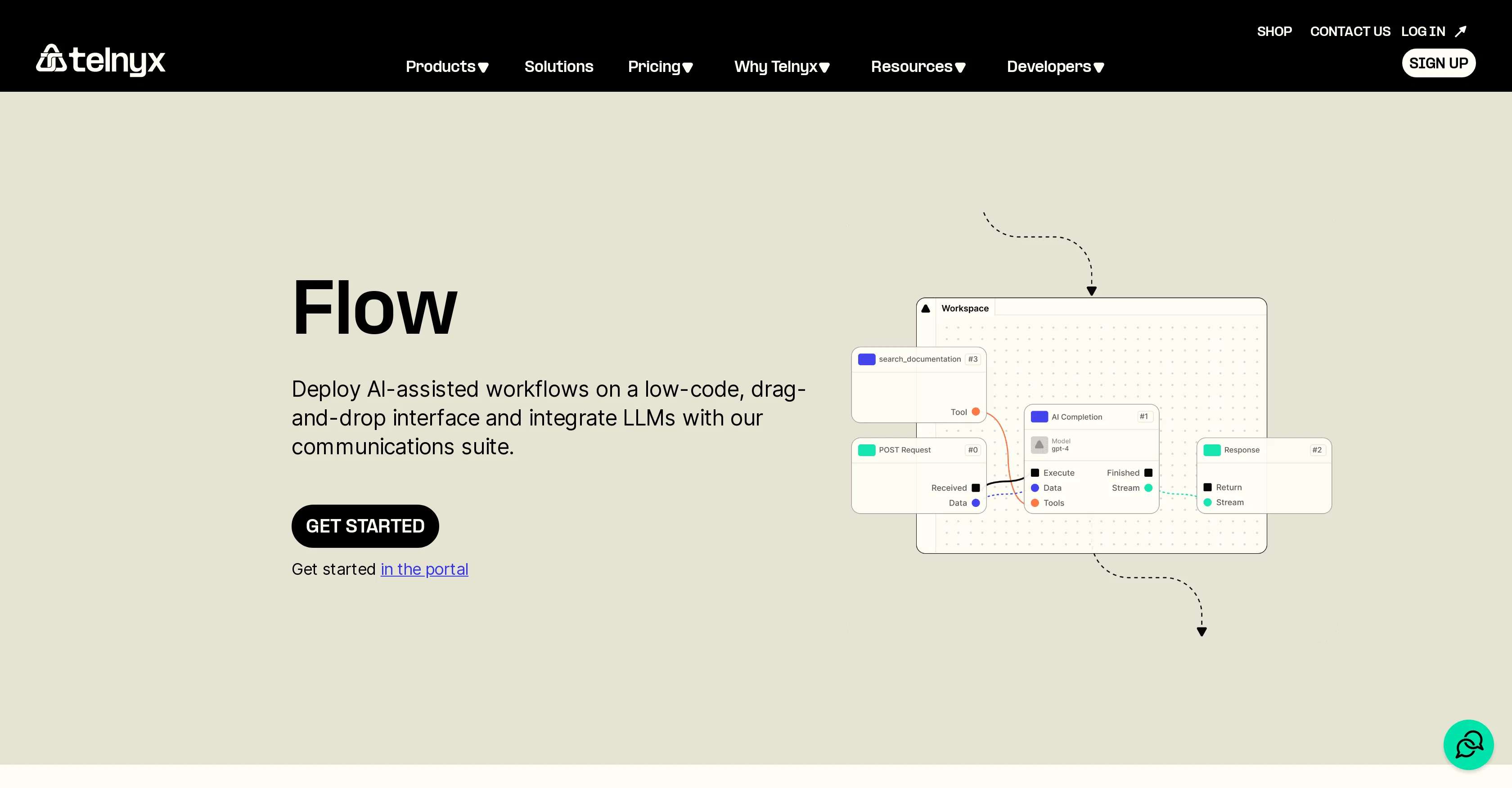Click the Get Started button

click(x=365, y=526)
